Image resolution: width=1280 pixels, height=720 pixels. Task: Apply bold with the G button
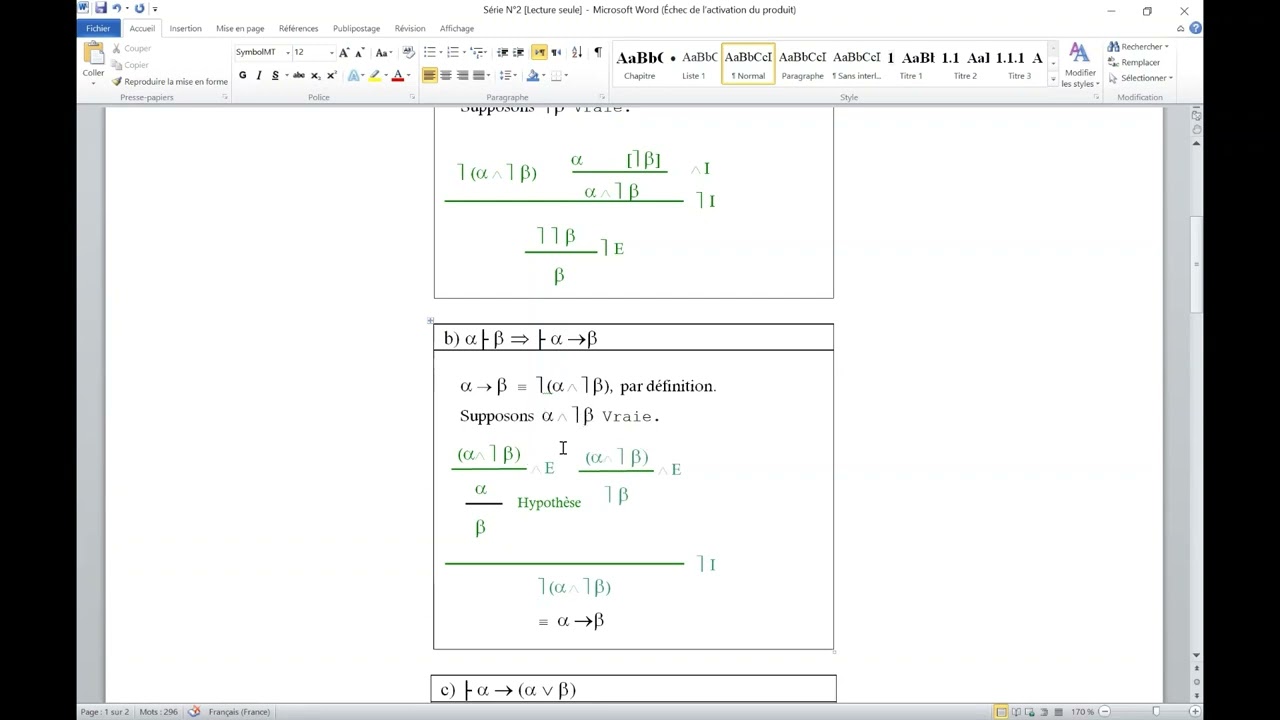coord(242,76)
